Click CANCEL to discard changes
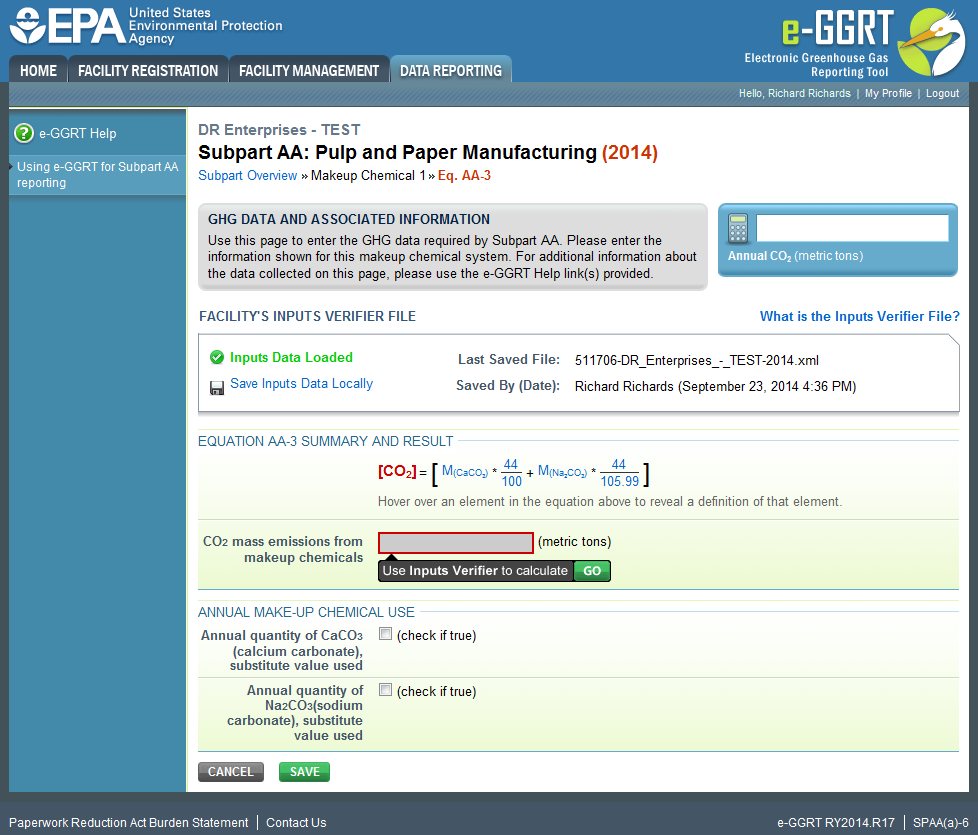 [x=230, y=771]
